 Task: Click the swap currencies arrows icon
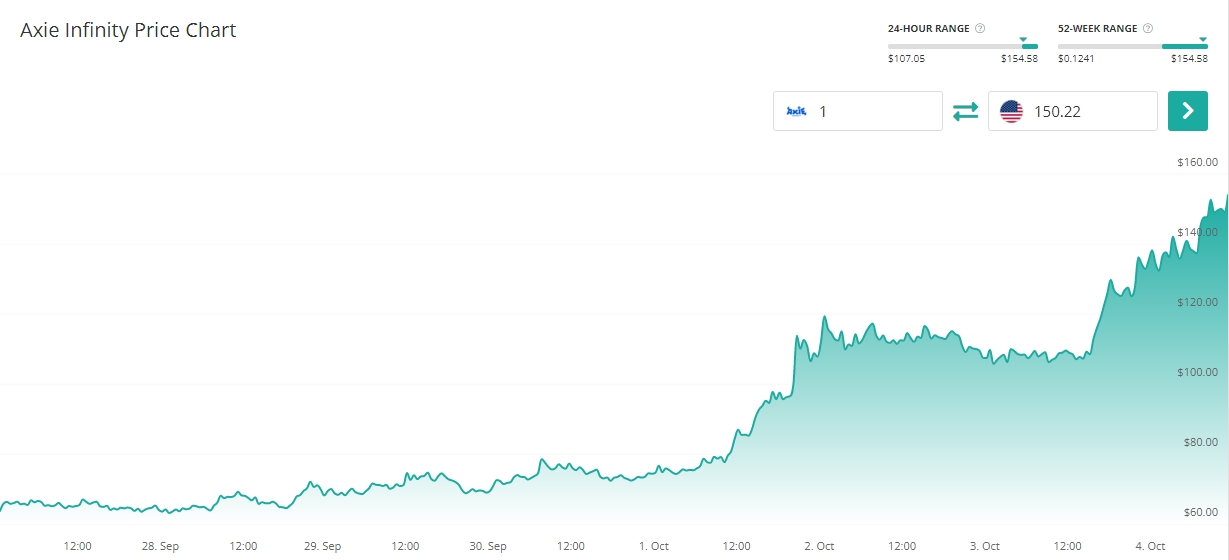965,111
